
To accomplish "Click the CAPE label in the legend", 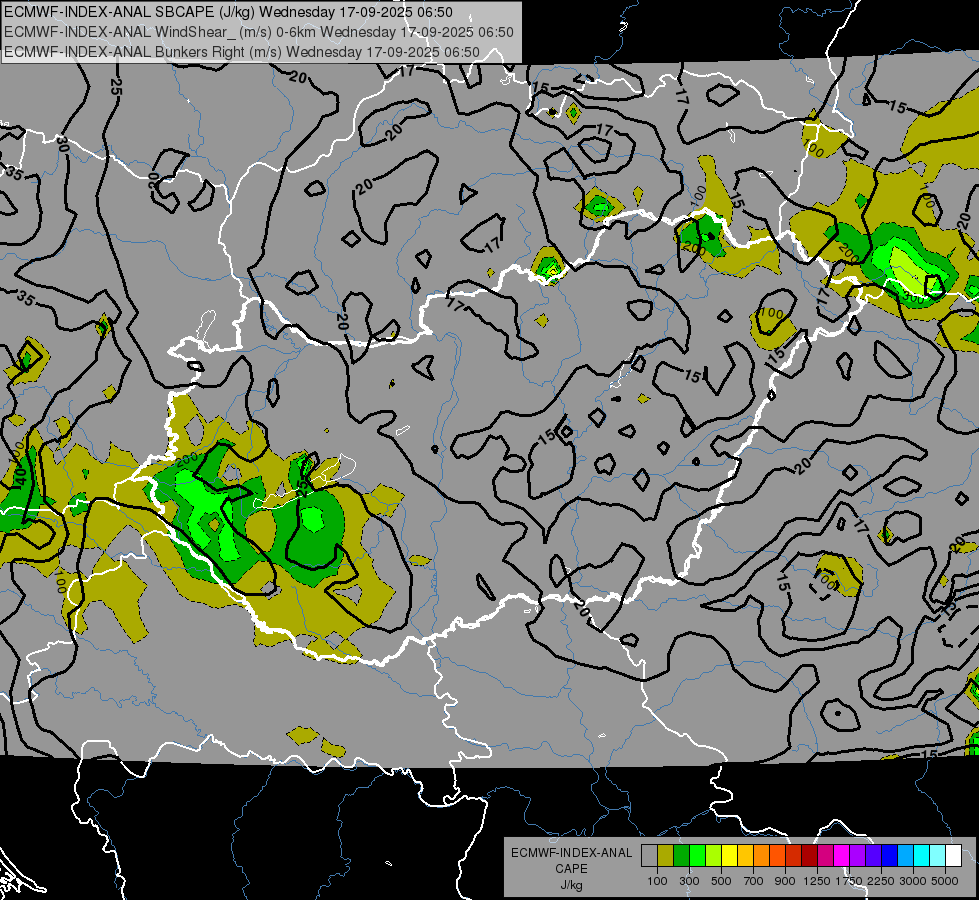I will click(x=571, y=868).
